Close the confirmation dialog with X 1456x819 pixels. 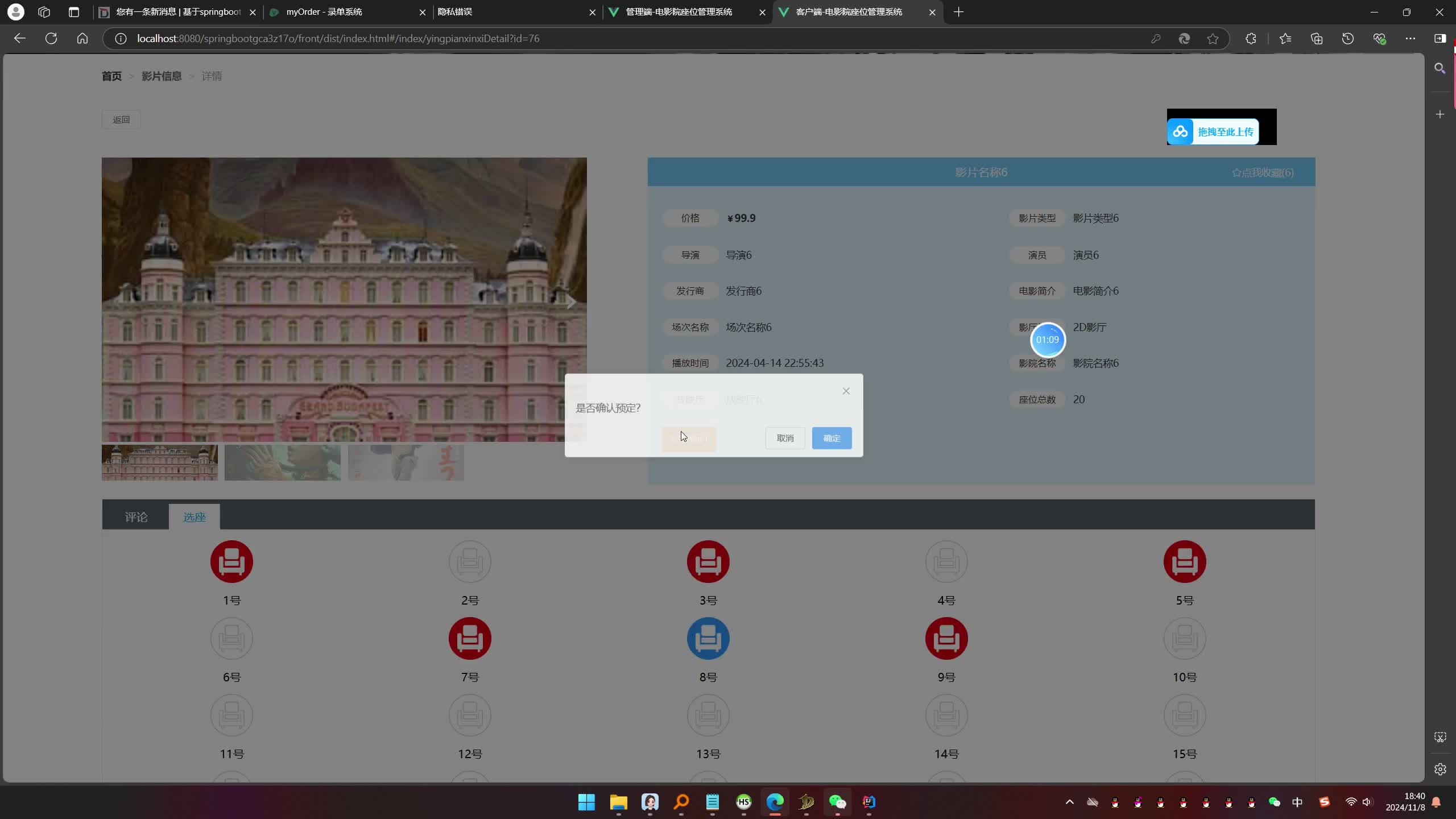[846, 391]
